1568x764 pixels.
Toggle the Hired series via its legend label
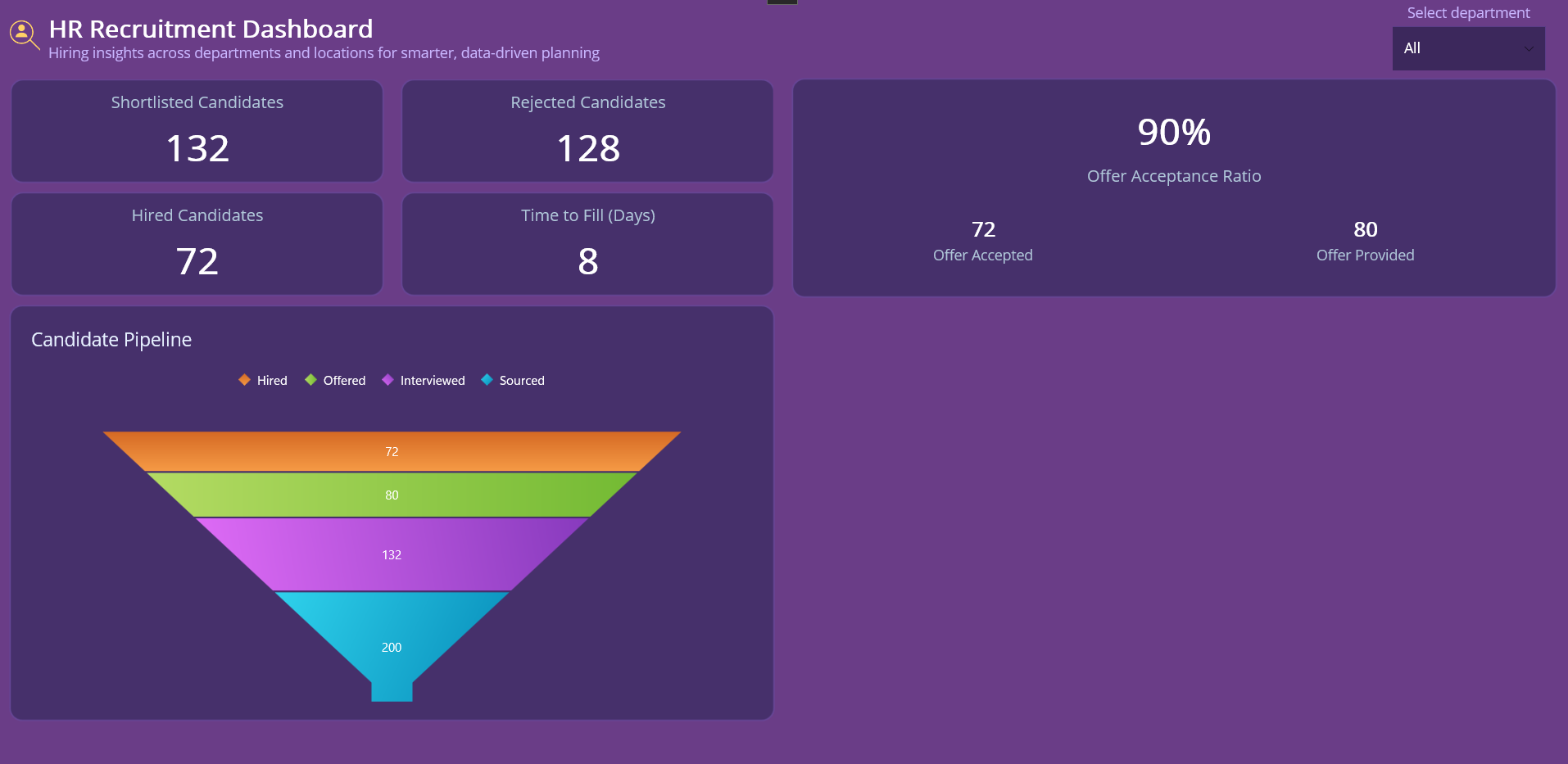tap(271, 379)
